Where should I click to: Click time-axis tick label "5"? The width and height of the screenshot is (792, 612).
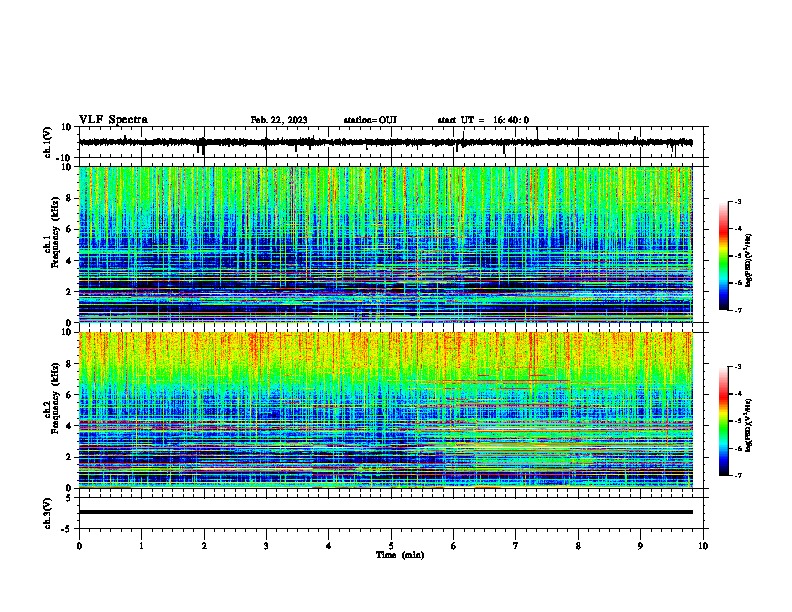(x=391, y=546)
